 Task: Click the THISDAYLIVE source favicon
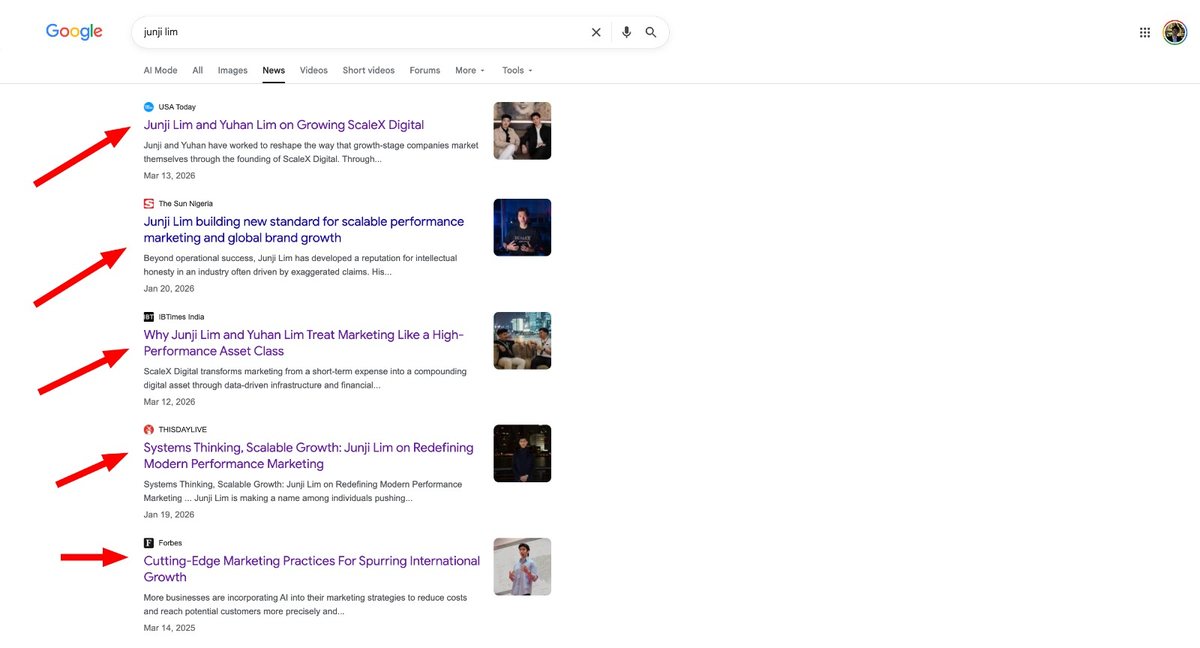pos(149,430)
